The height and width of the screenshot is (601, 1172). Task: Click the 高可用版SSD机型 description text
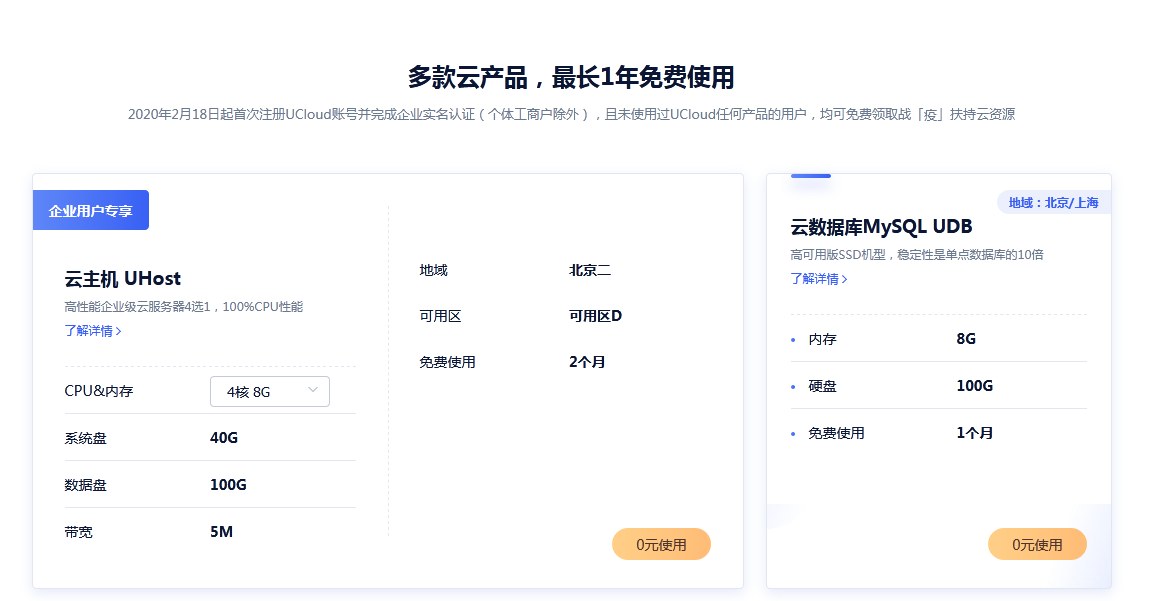click(916, 255)
